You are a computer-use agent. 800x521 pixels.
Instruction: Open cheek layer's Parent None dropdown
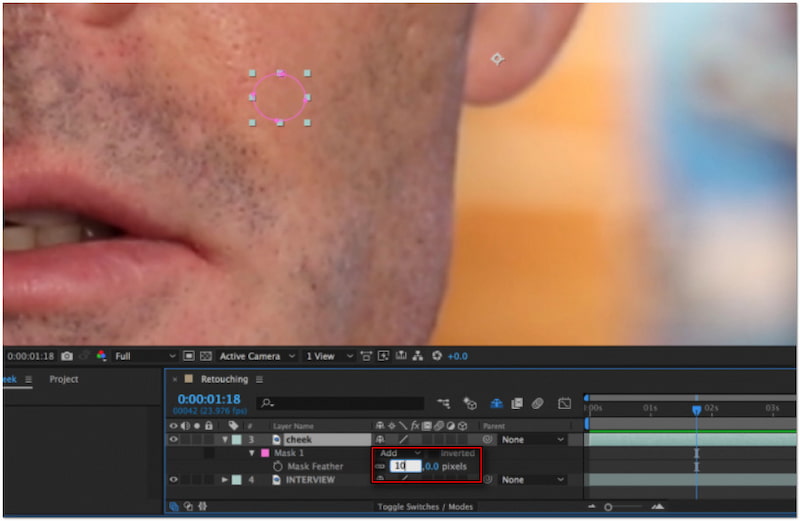(533, 439)
